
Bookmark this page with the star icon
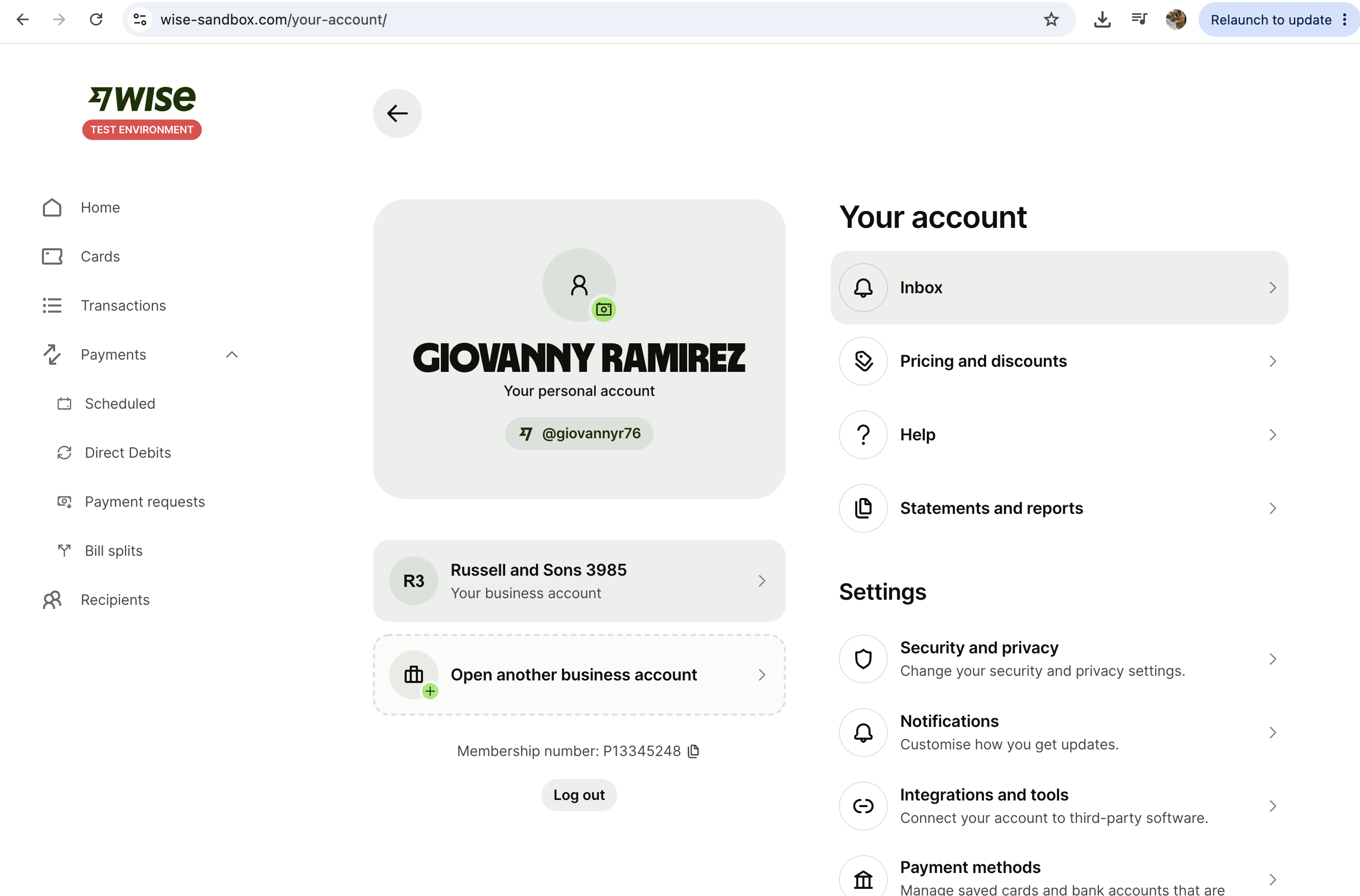(x=1051, y=19)
